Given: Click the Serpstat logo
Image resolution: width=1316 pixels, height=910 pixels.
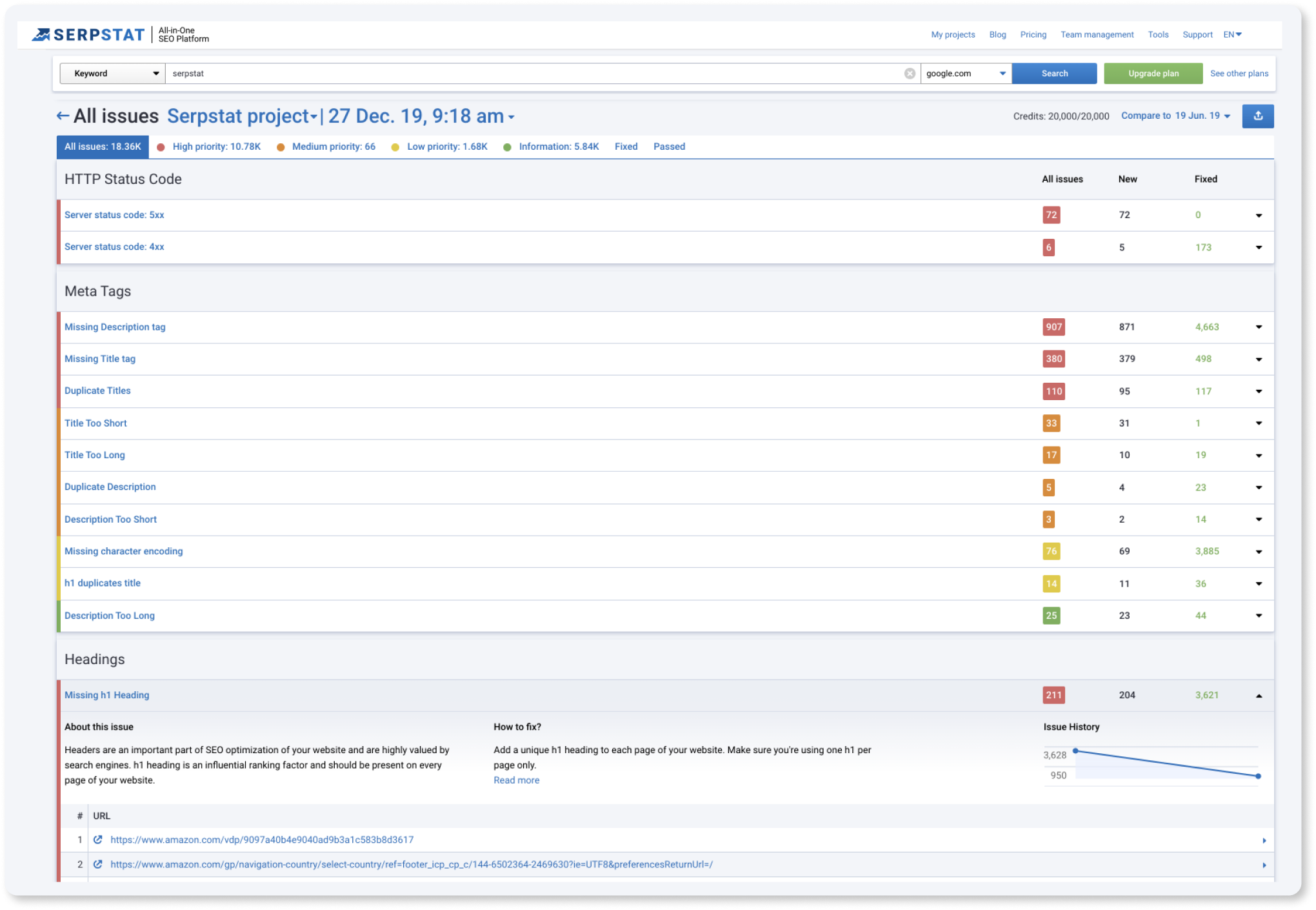Looking at the screenshot, I should [x=88, y=35].
